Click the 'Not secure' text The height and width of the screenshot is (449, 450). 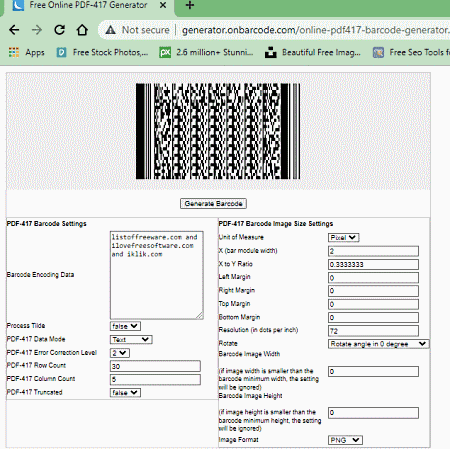click(146, 30)
